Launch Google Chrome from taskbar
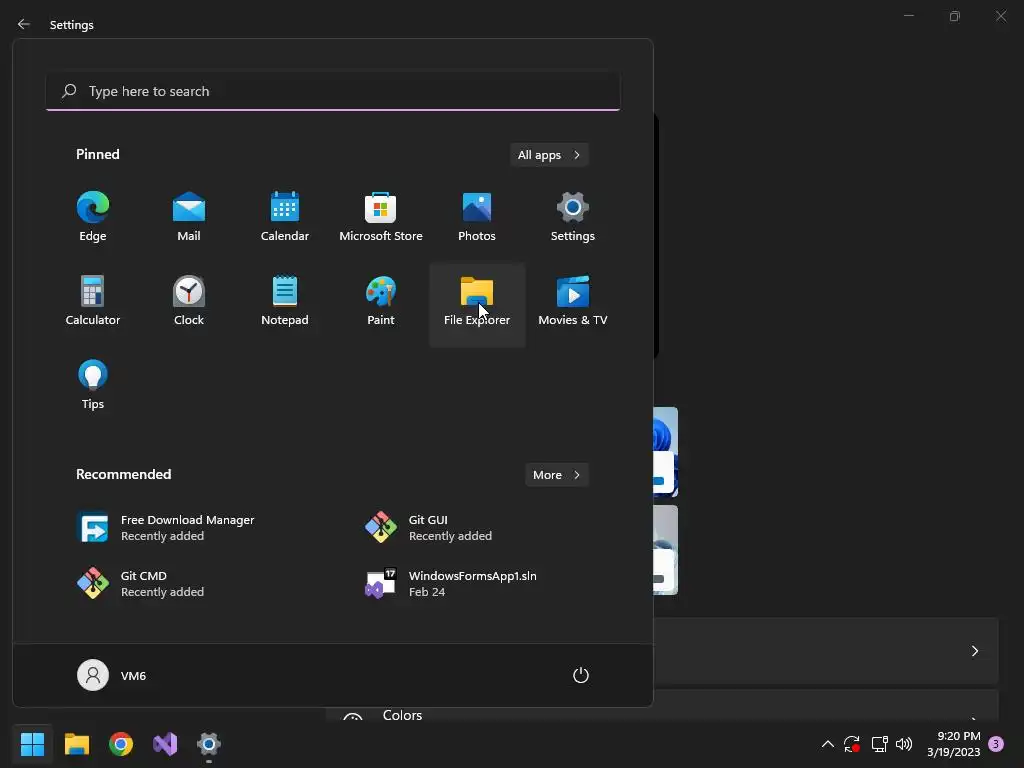Screen dimensions: 1024x768 (x=121, y=744)
